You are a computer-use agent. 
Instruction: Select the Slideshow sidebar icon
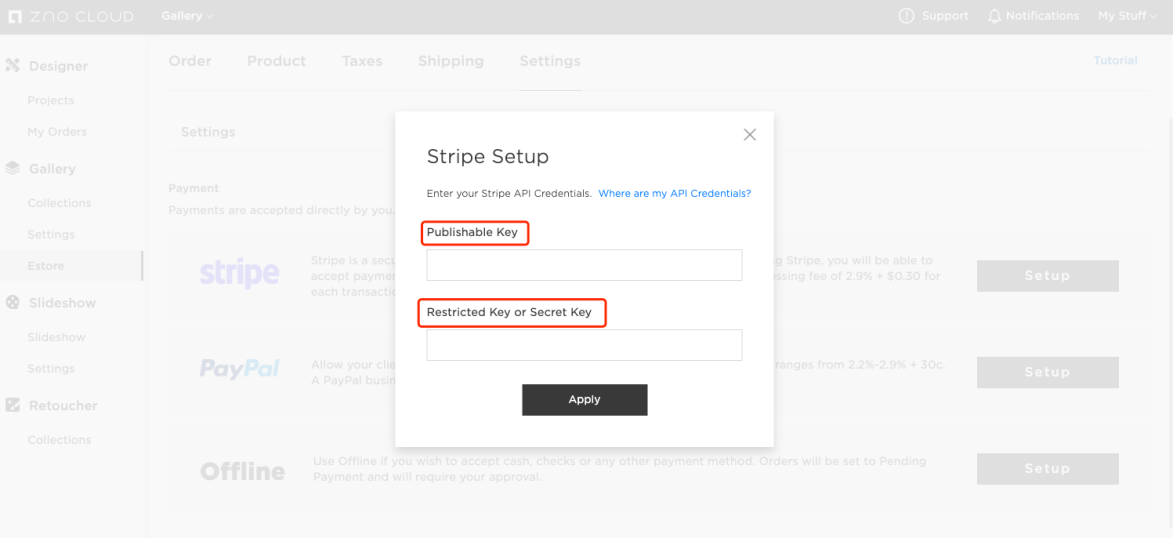tap(13, 303)
